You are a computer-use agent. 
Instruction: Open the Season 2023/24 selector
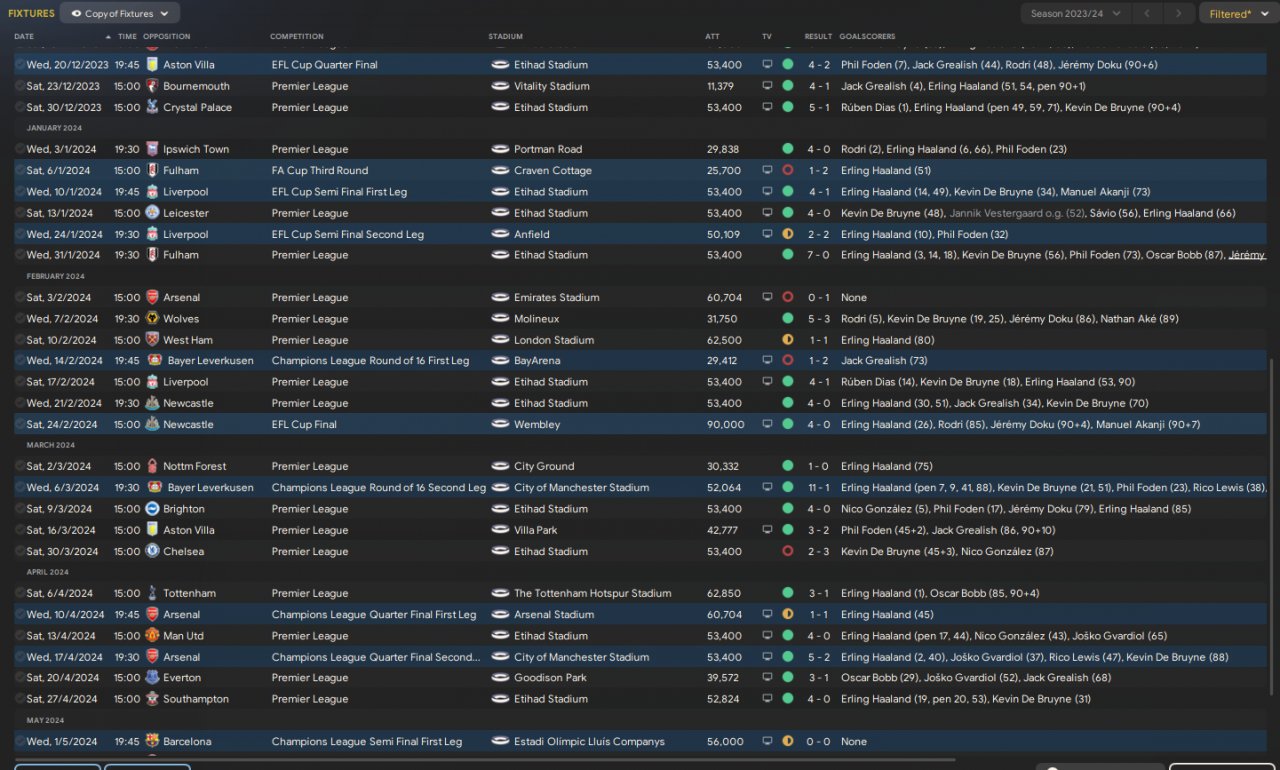pos(1076,14)
